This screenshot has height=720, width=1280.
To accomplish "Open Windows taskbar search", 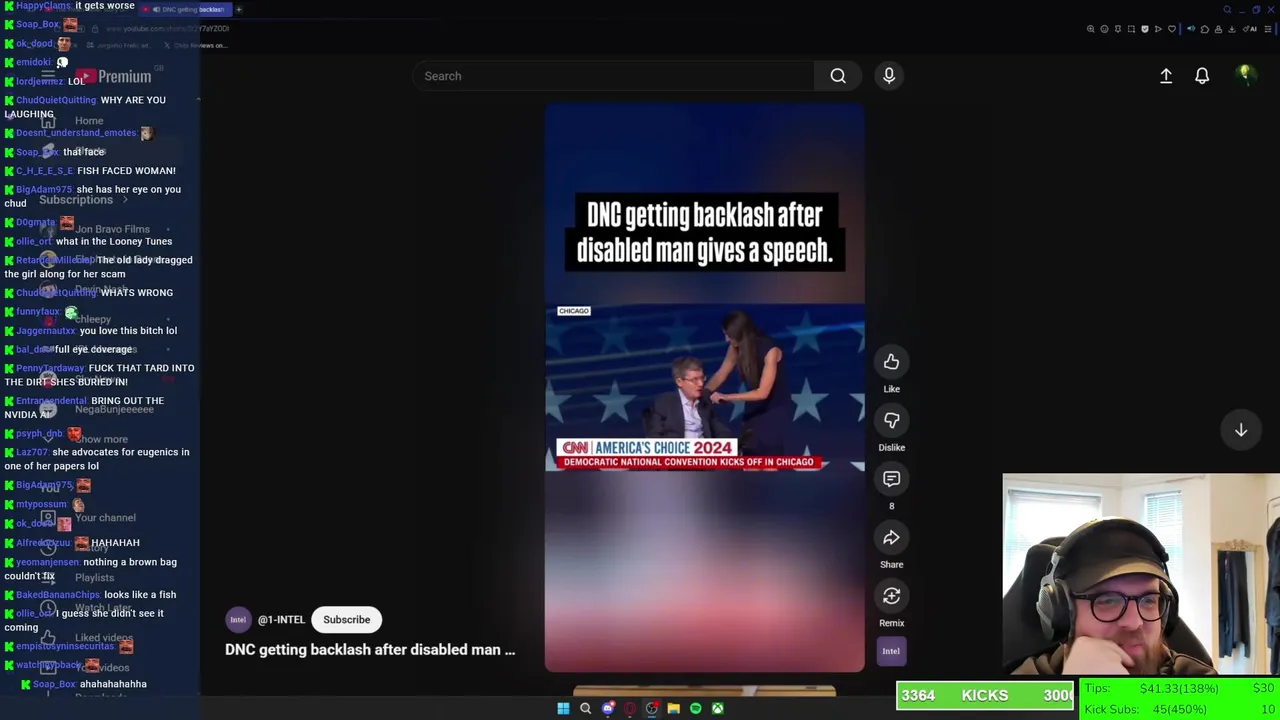I will [x=585, y=709].
